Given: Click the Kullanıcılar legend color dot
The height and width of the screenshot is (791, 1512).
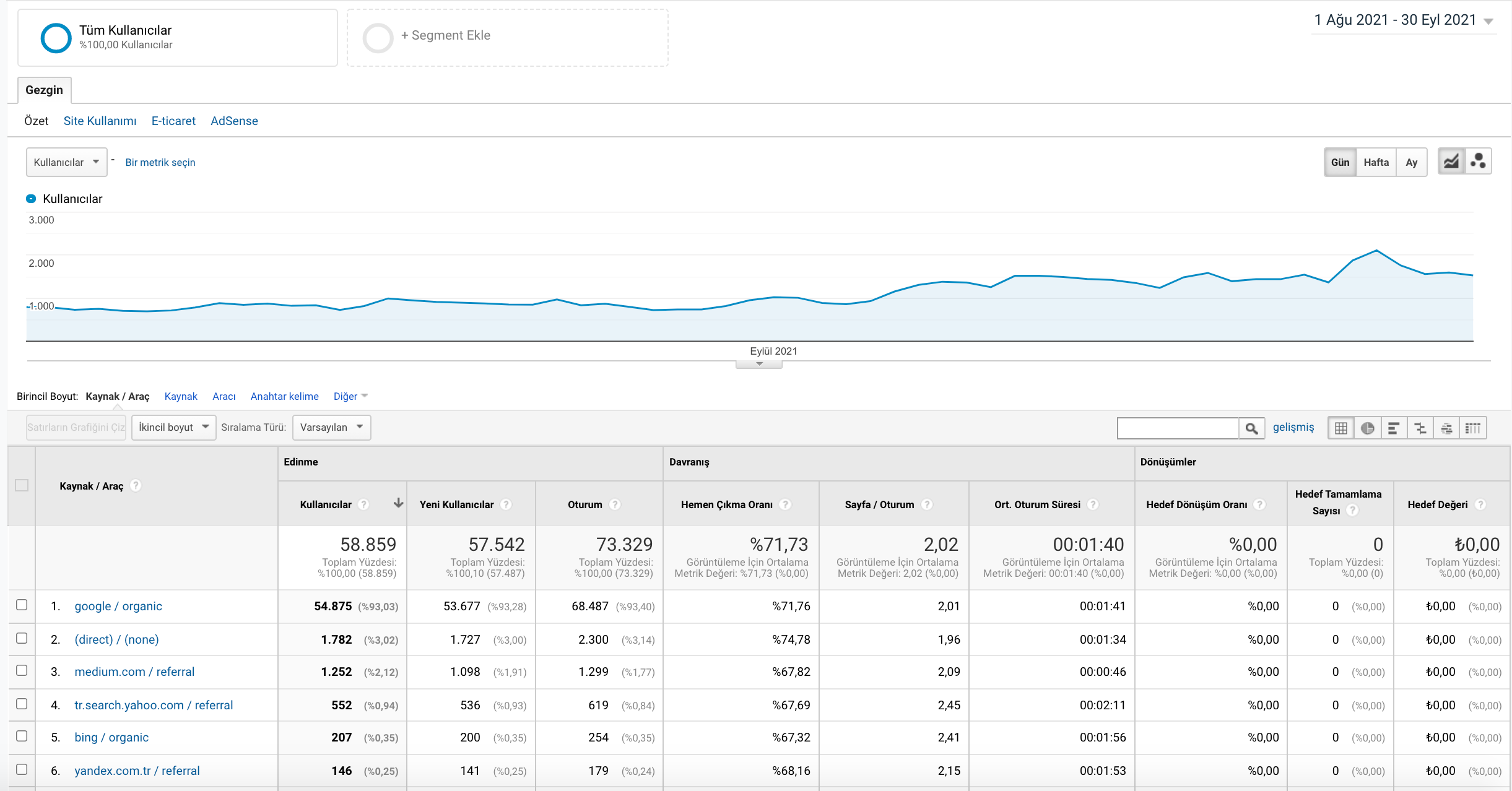Looking at the screenshot, I should [31, 199].
